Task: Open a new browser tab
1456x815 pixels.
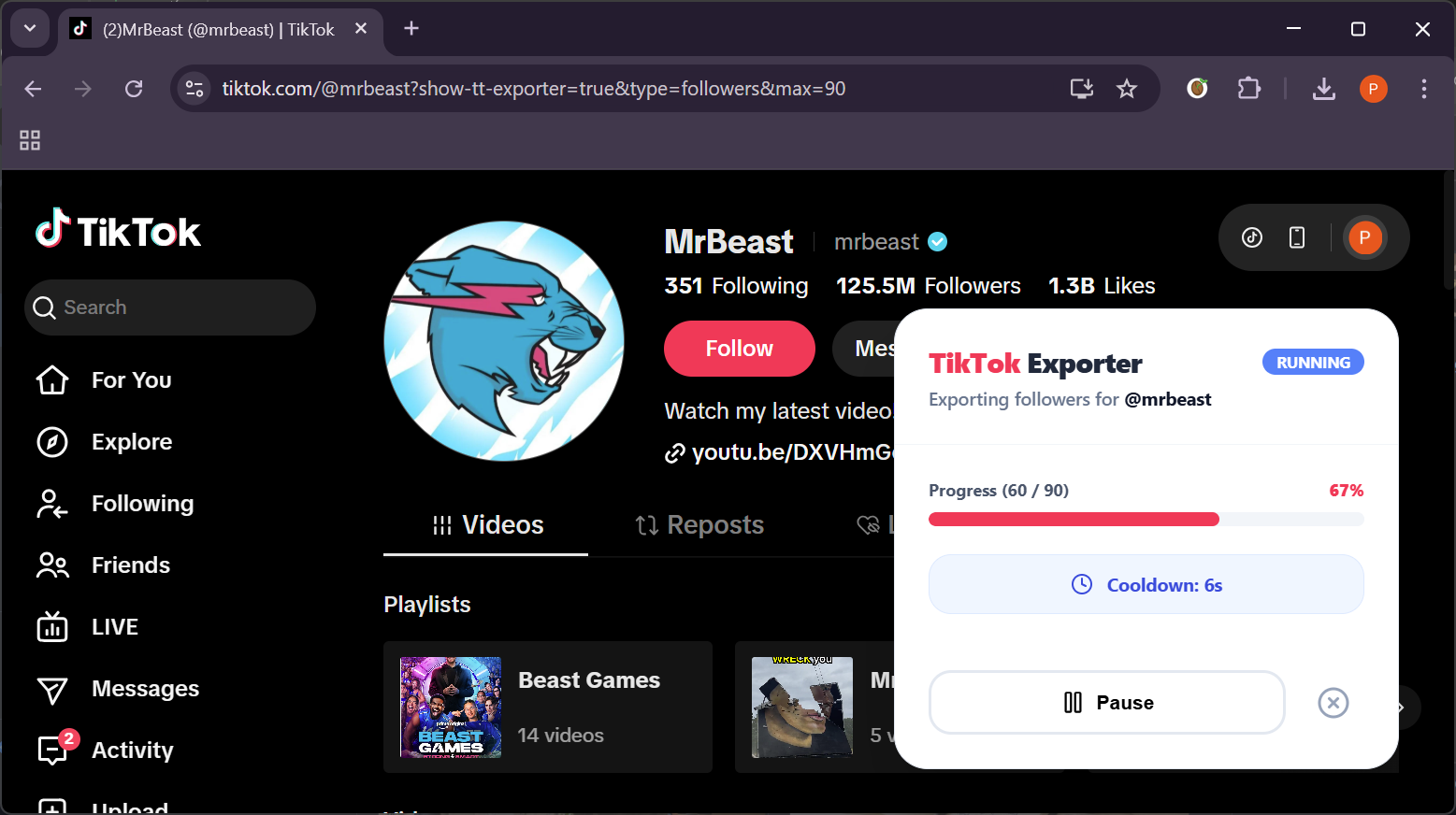Action: 411,29
